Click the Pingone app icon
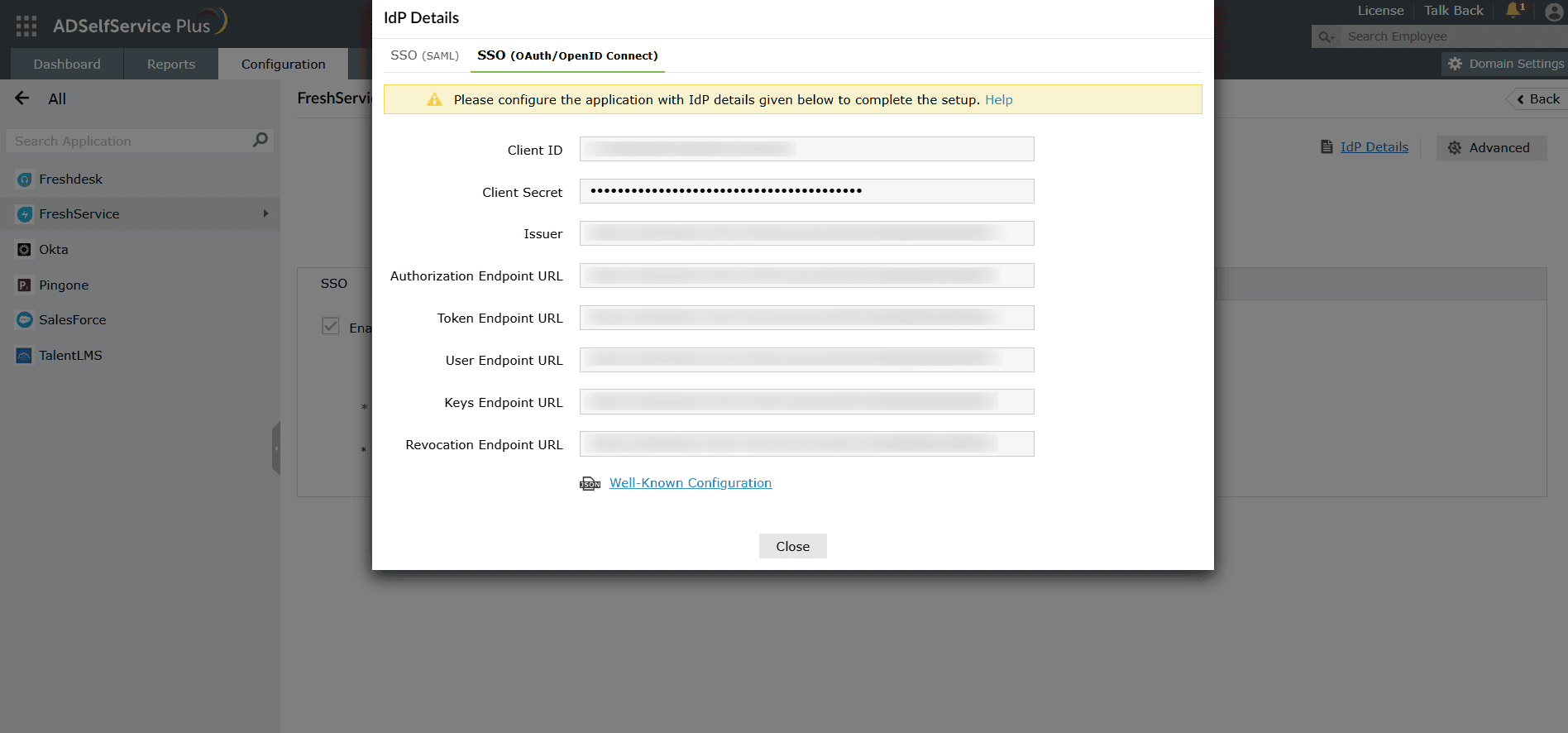 pyautogui.click(x=24, y=285)
